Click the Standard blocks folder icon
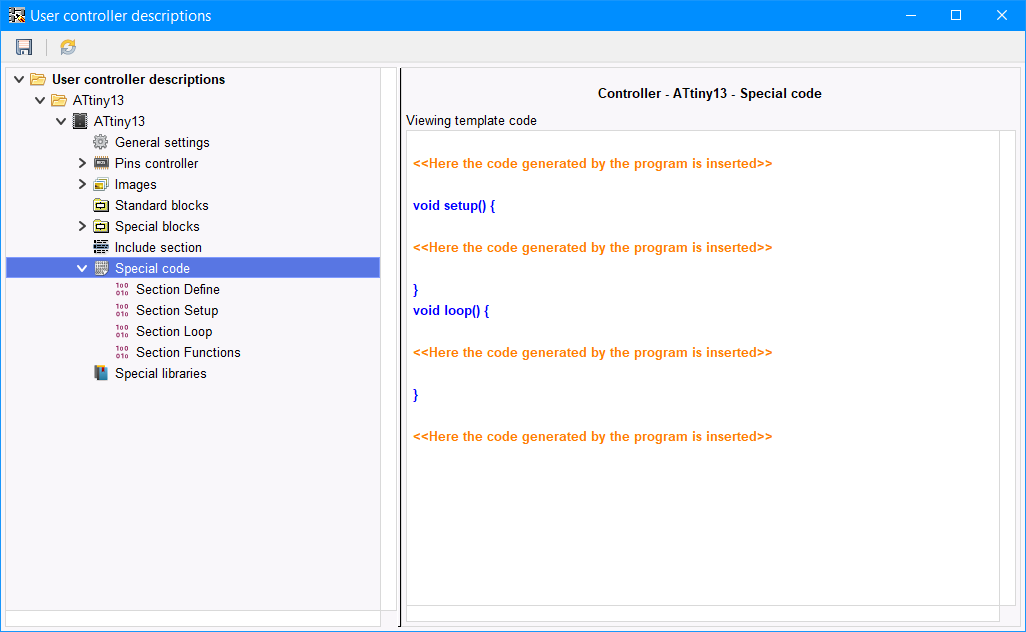This screenshot has width=1026, height=632. 101,205
